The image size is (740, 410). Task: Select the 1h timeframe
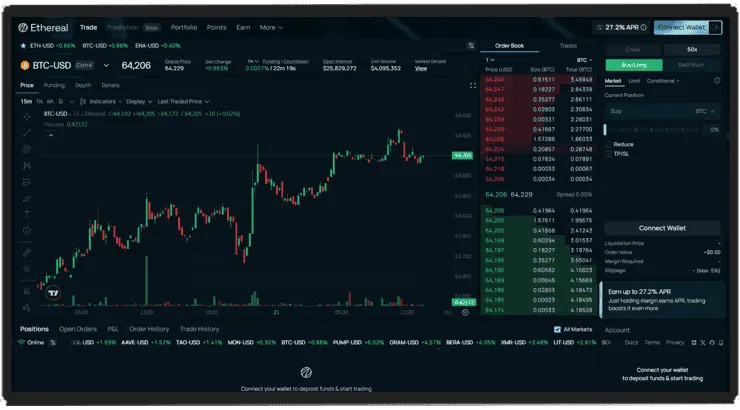[x=39, y=101]
